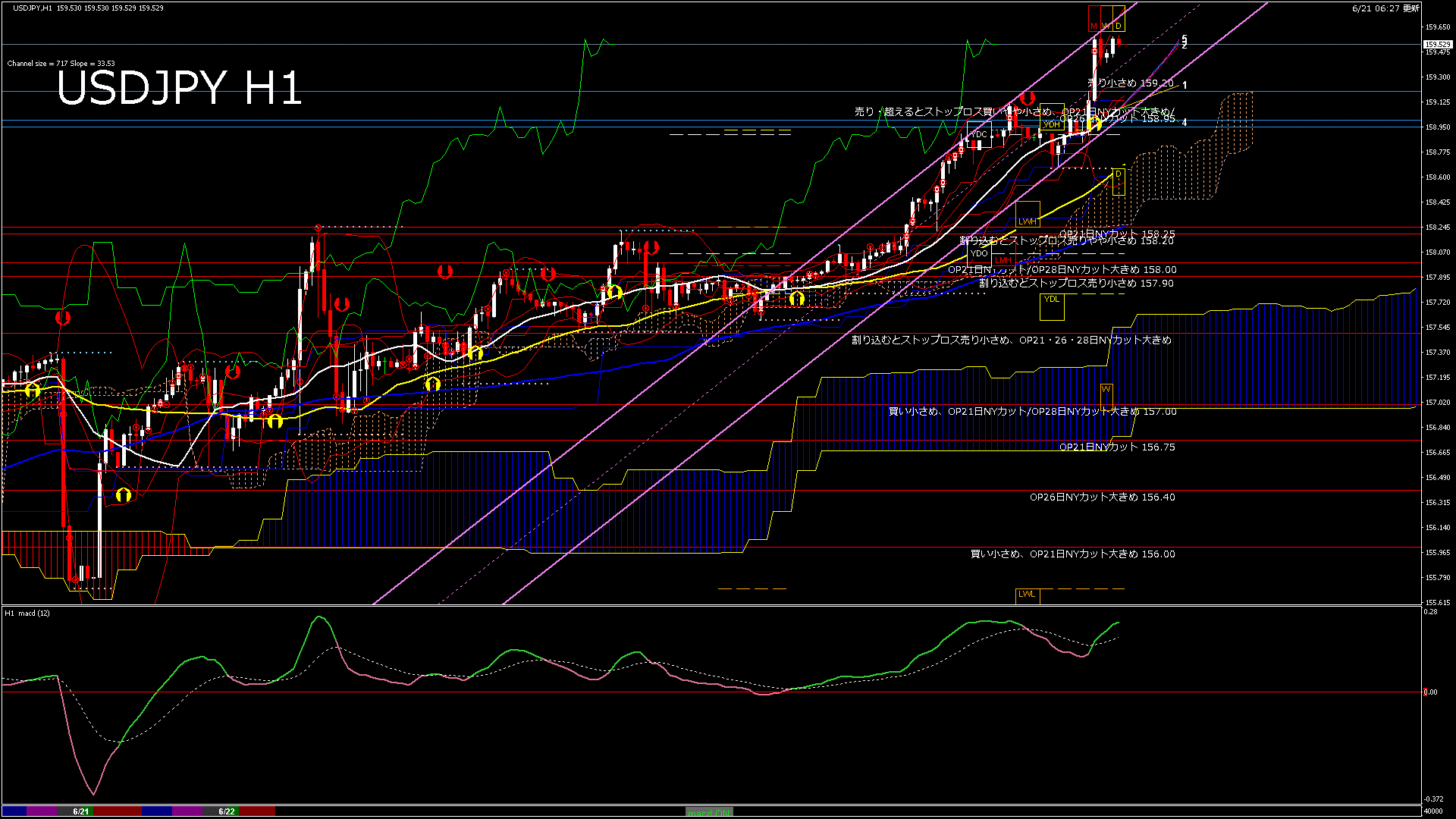The image size is (1456, 819).
Task: Click the orange LWH marker box
Action: (x=1028, y=214)
